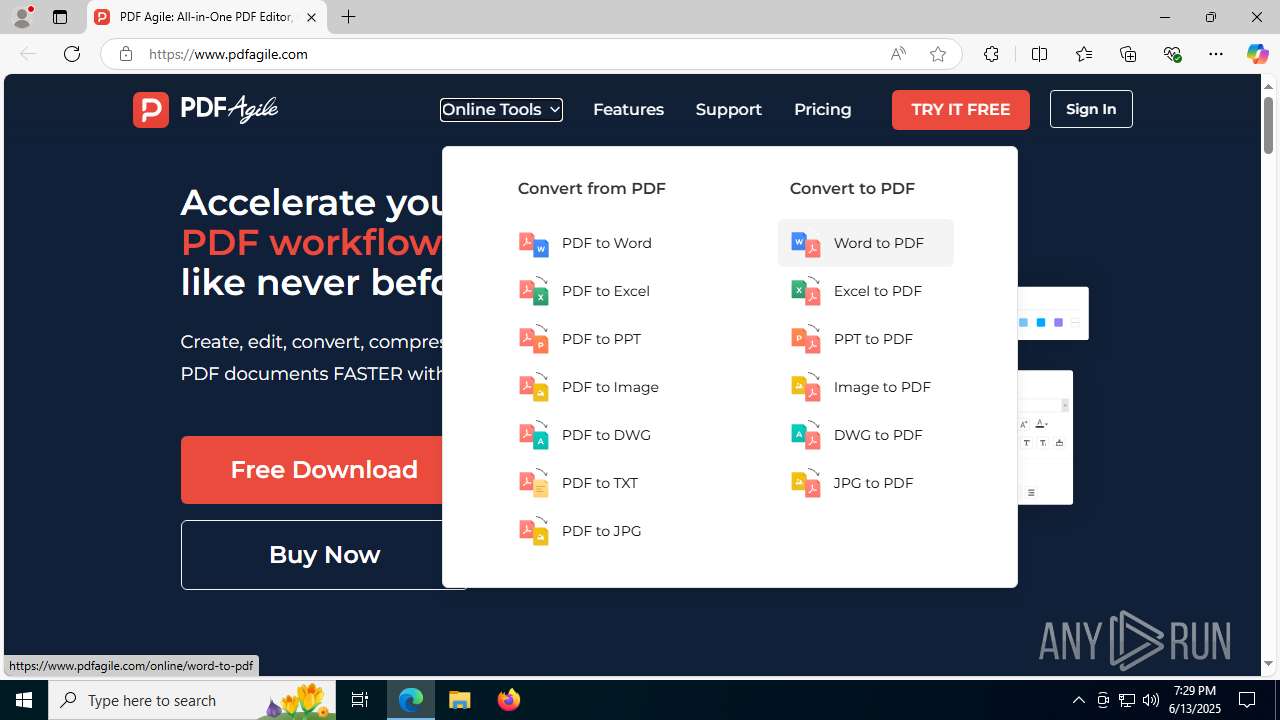The height and width of the screenshot is (720, 1280).
Task: Click the Excel to PDF file icon
Action: [806, 291]
